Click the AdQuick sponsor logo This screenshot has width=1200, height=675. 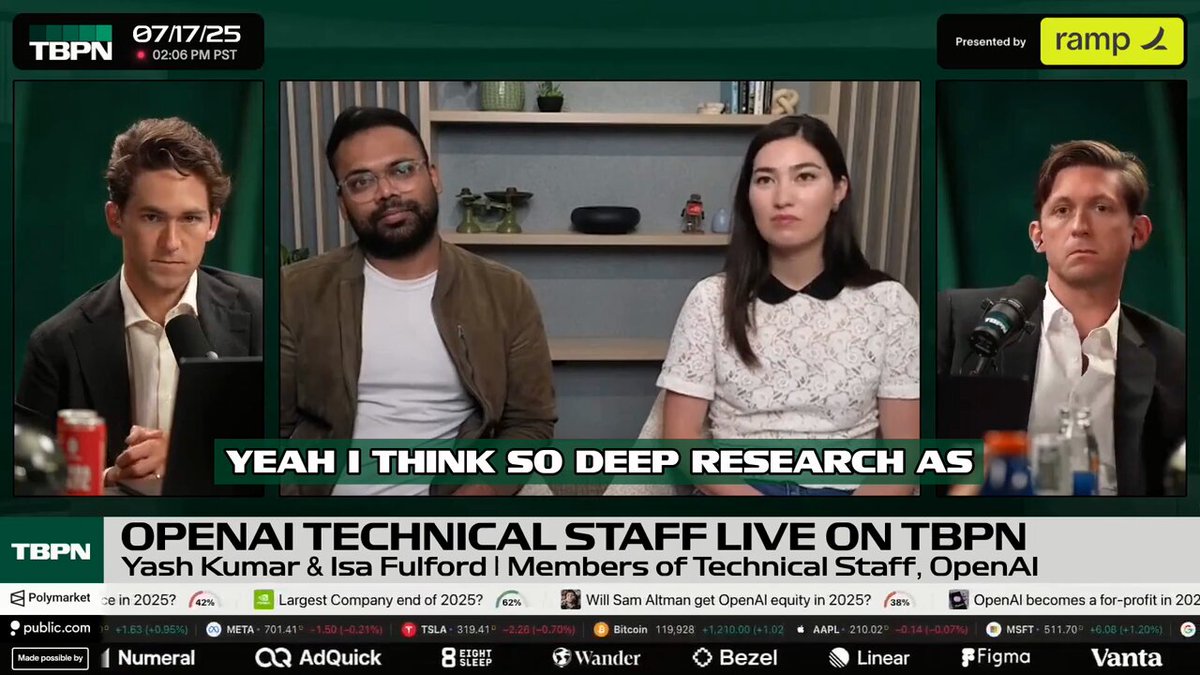coord(318,658)
